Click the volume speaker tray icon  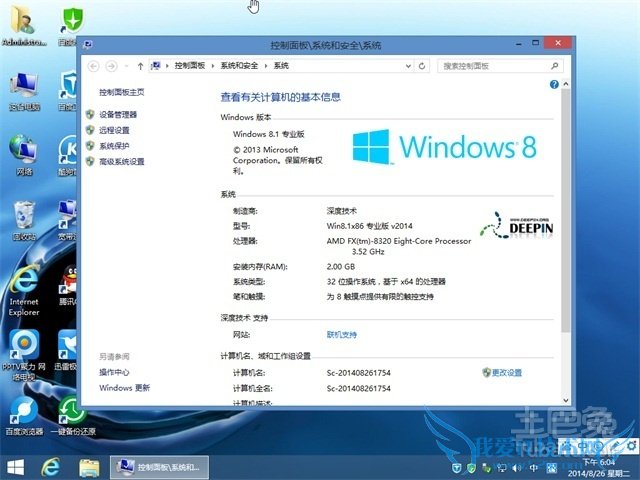517,468
